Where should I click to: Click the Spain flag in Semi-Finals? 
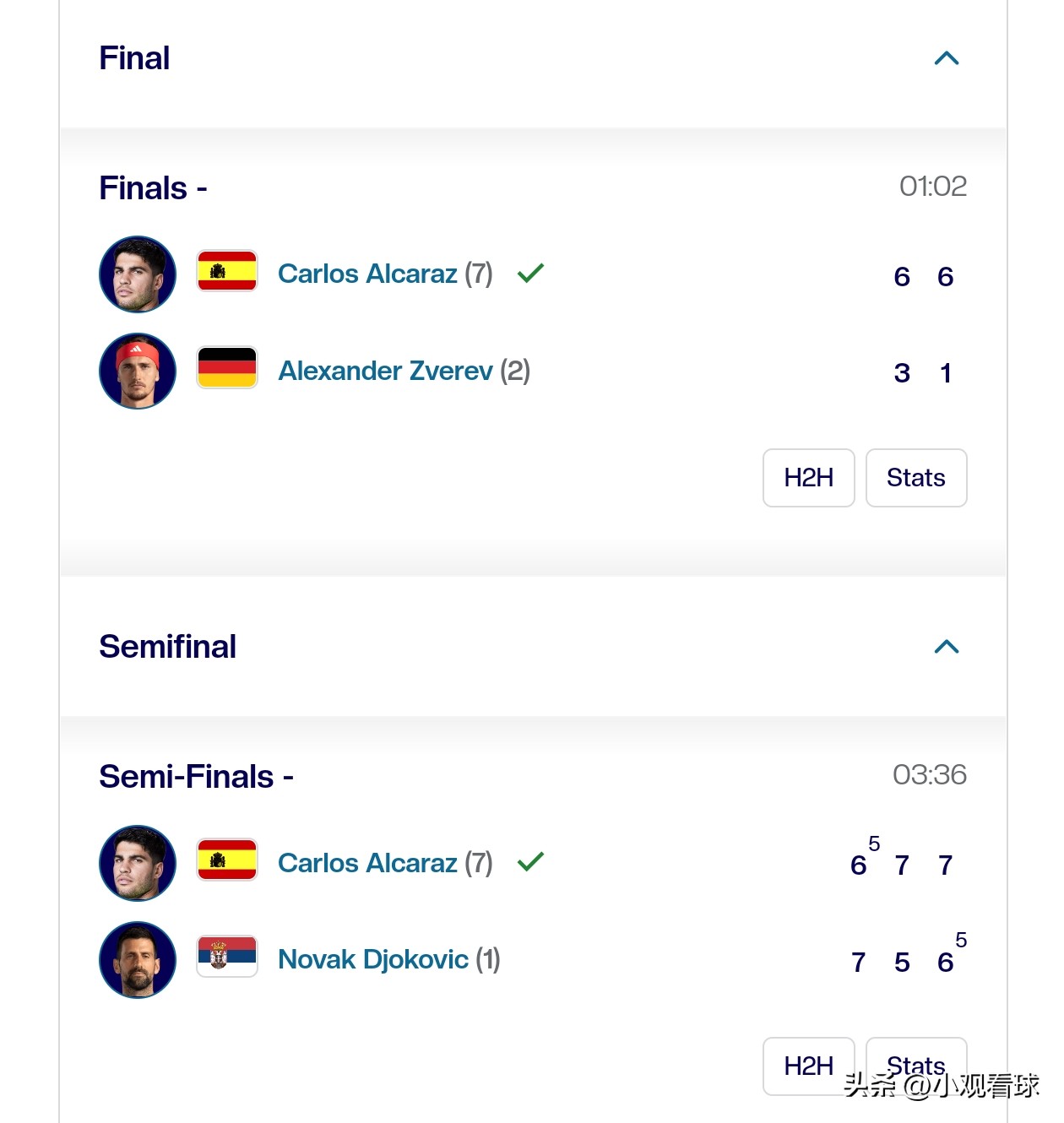(x=227, y=860)
